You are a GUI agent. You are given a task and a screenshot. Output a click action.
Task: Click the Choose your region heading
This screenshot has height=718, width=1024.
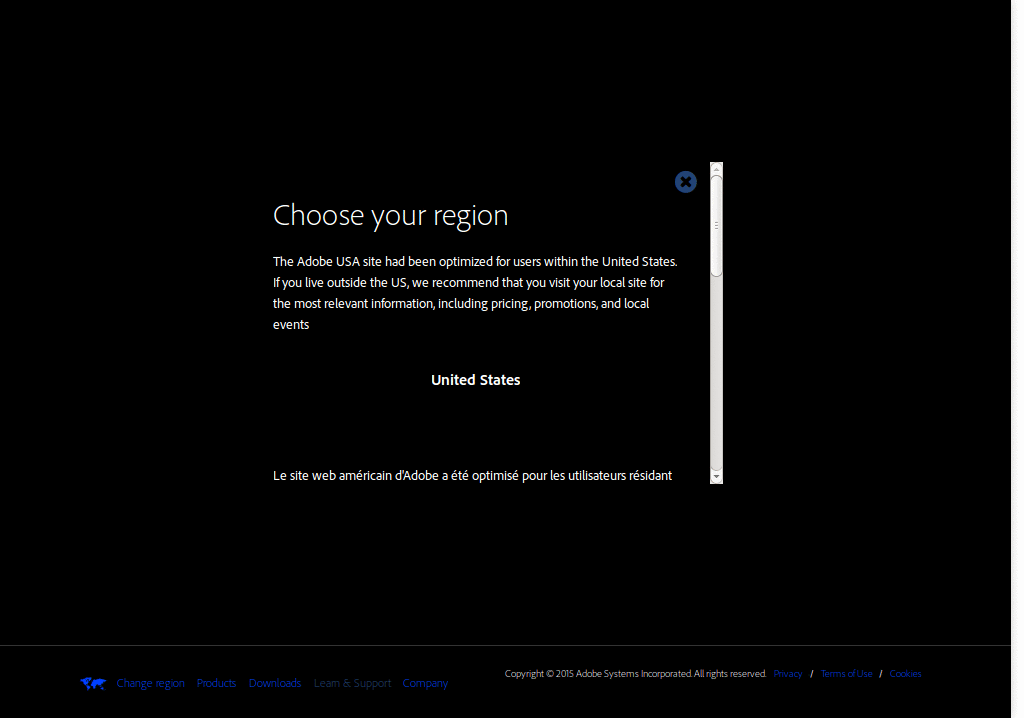[391, 216]
